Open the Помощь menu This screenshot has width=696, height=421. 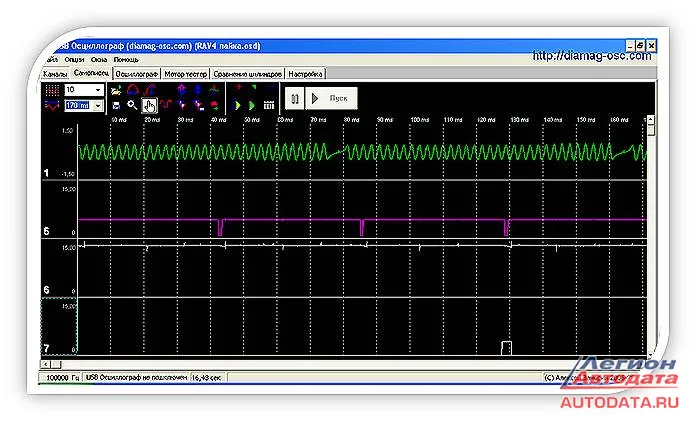click(x=126, y=60)
